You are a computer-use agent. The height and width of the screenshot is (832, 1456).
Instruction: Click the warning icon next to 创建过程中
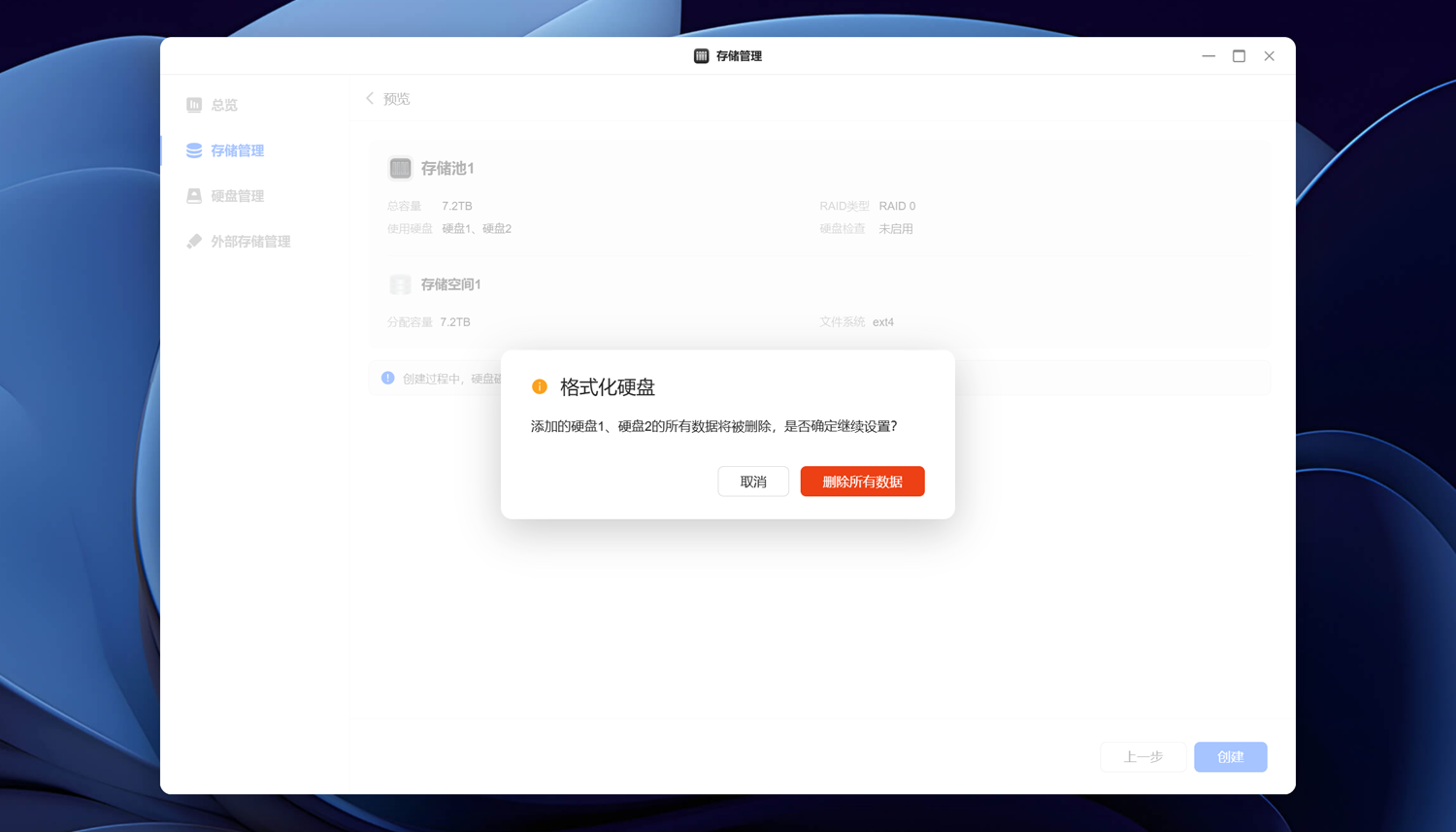pos(385,378)
